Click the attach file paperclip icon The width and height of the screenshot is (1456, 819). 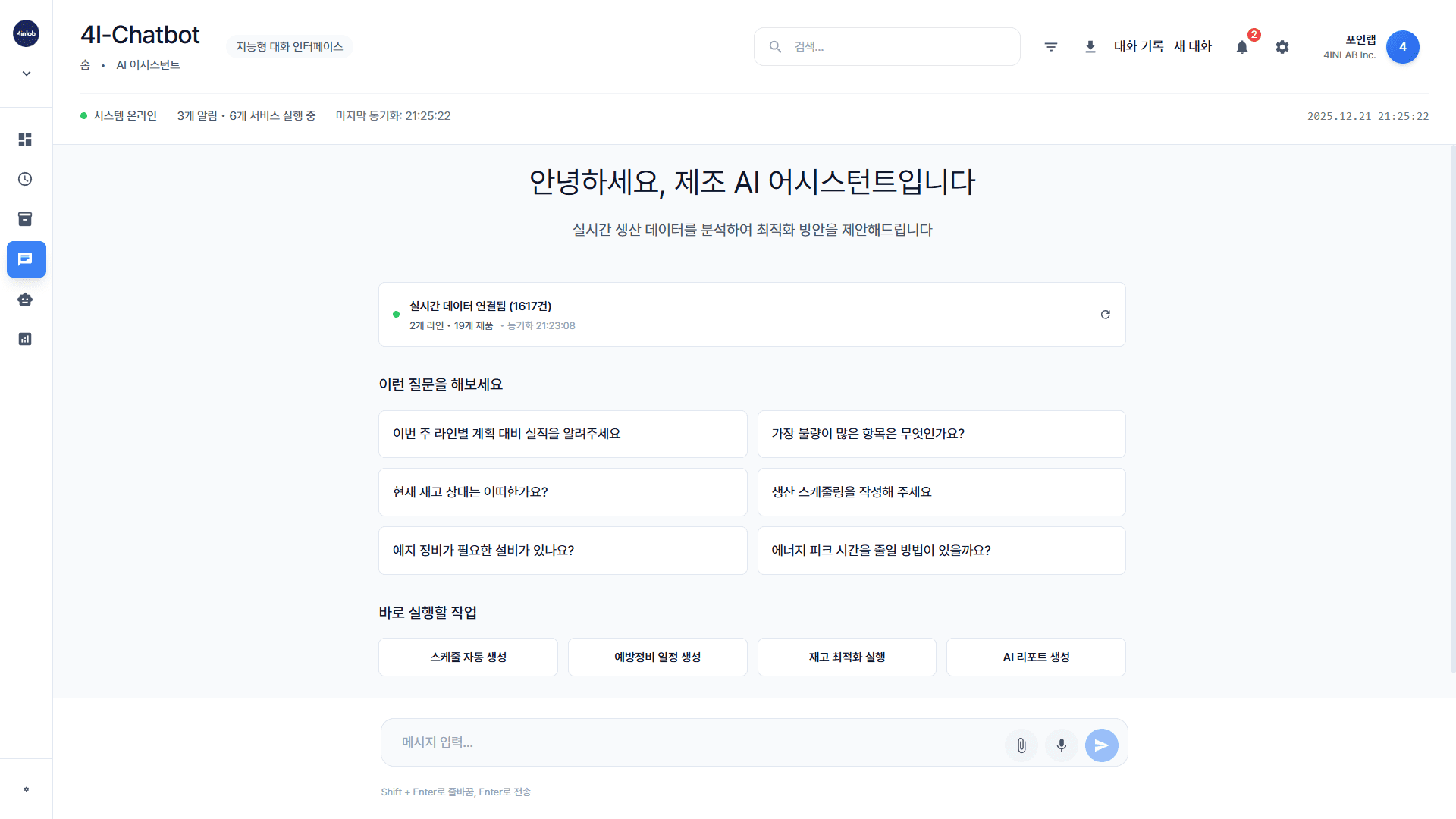point(1021,745)
